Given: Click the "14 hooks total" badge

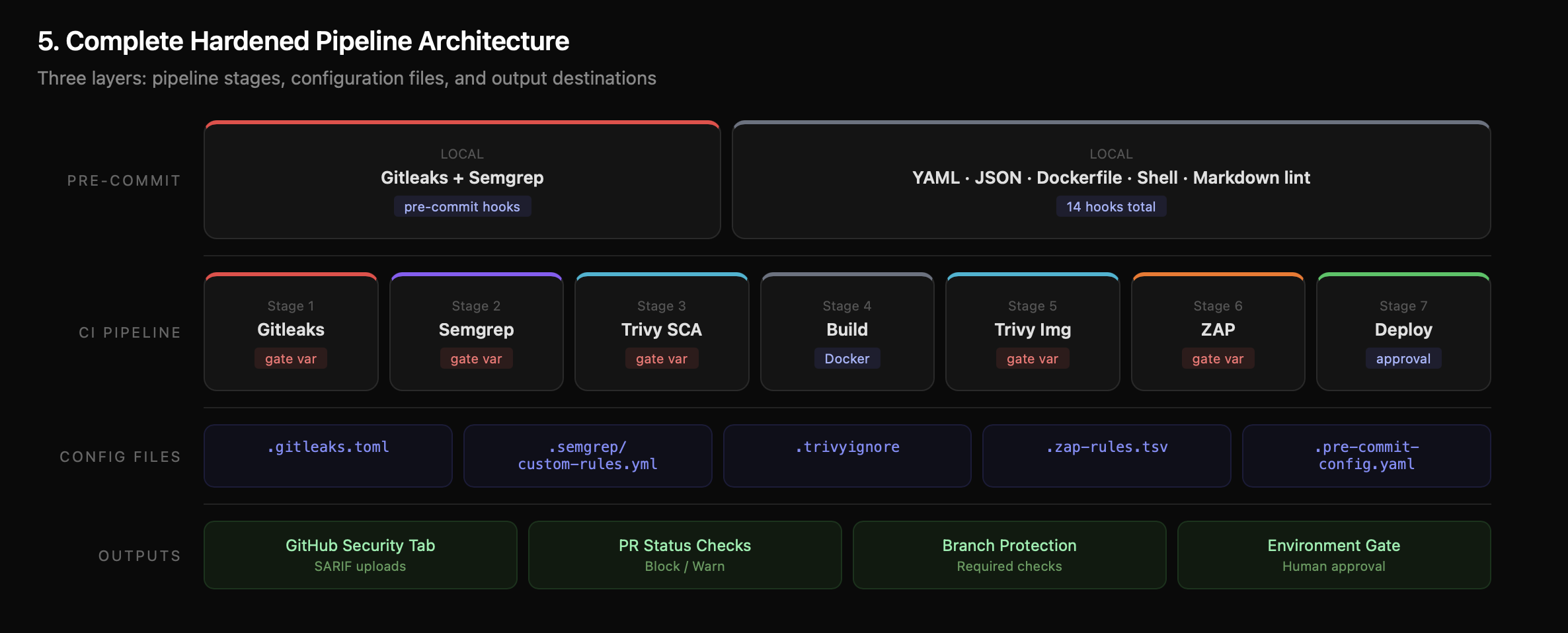Looking at the screenshot, I should coord(1111,207).
